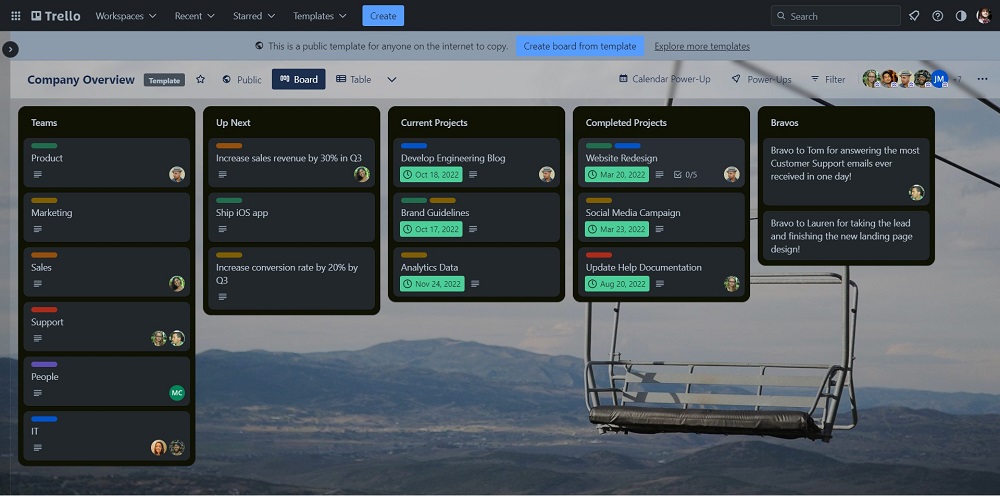
Task: Open the Product card
Action: coord(107,163)
